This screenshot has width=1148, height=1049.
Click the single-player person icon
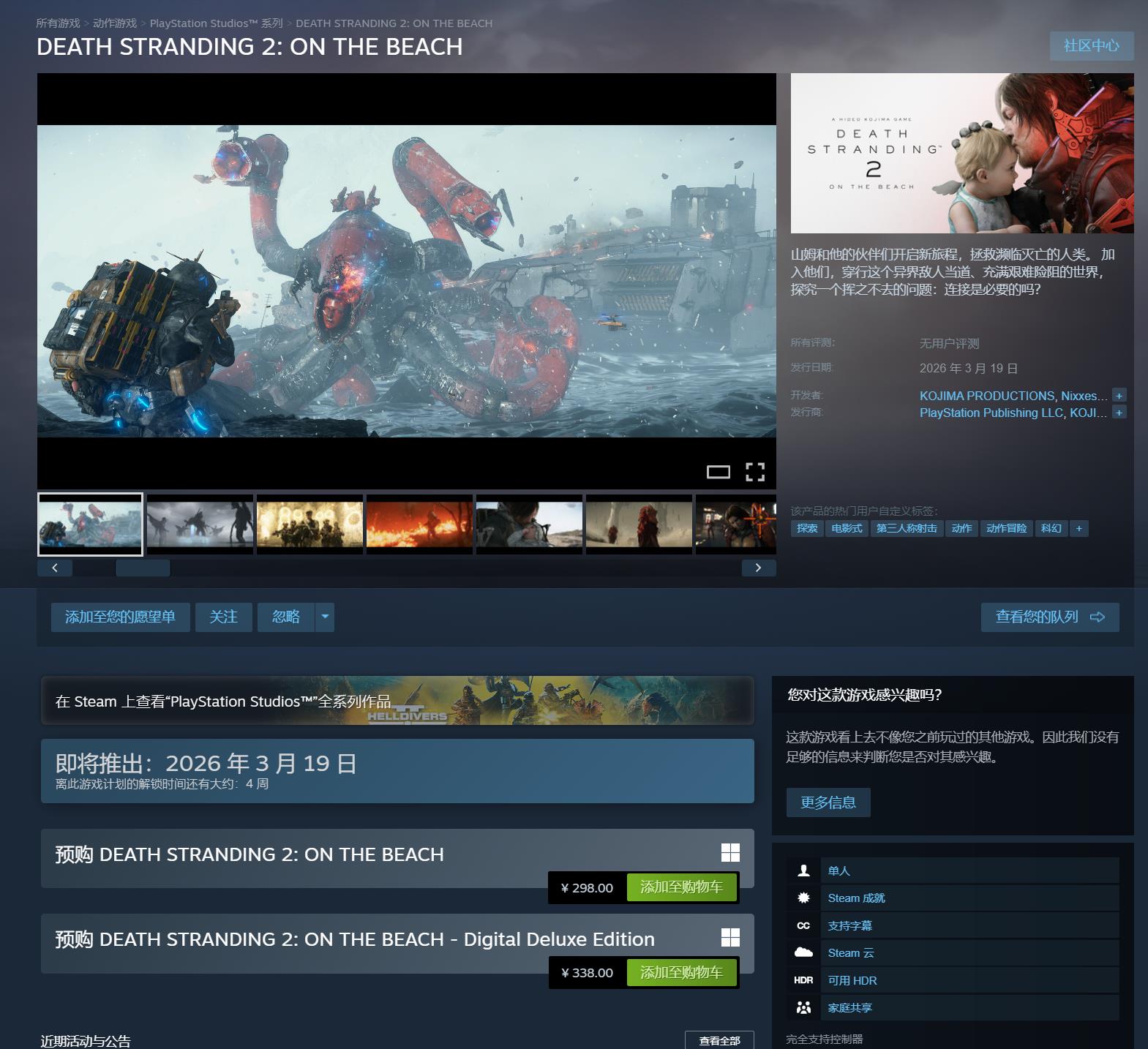pyautogui.click(x=803, y=871)
